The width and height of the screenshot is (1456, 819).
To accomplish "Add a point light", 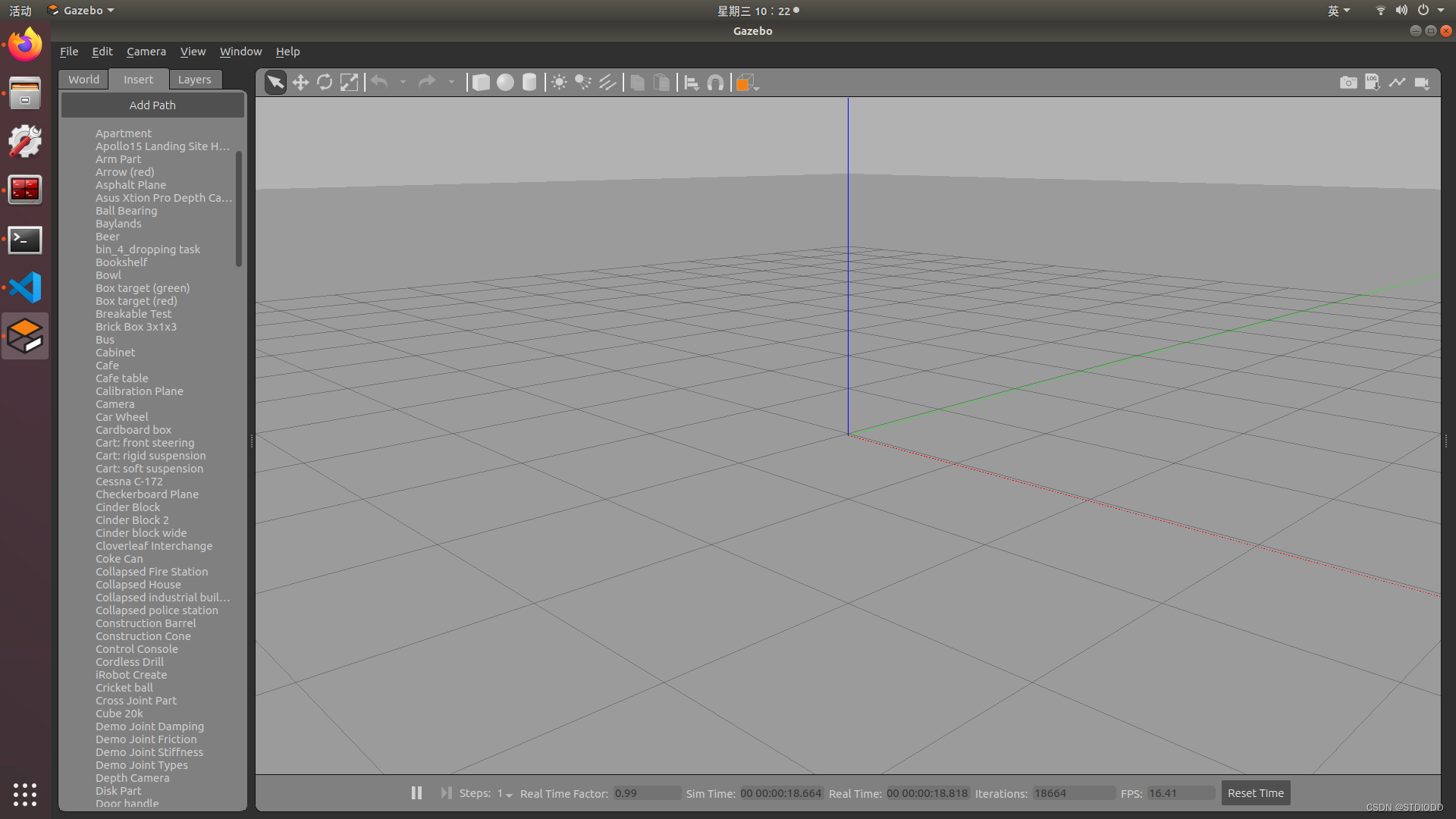I will tap(559, 83).
